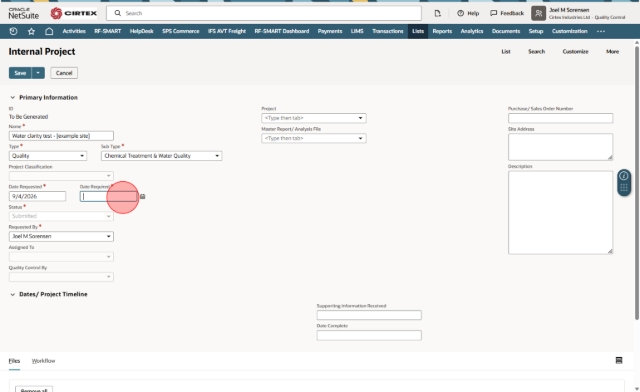
Task: Switch to the Files subtab
Action: [14, 361]
